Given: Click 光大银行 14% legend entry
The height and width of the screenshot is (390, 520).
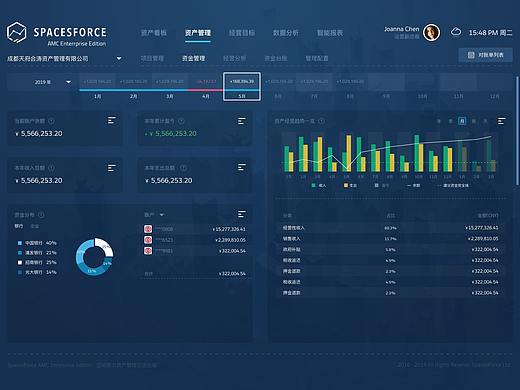Looking at the screenshot, I should pyautogui.click(x=37, y=272).
